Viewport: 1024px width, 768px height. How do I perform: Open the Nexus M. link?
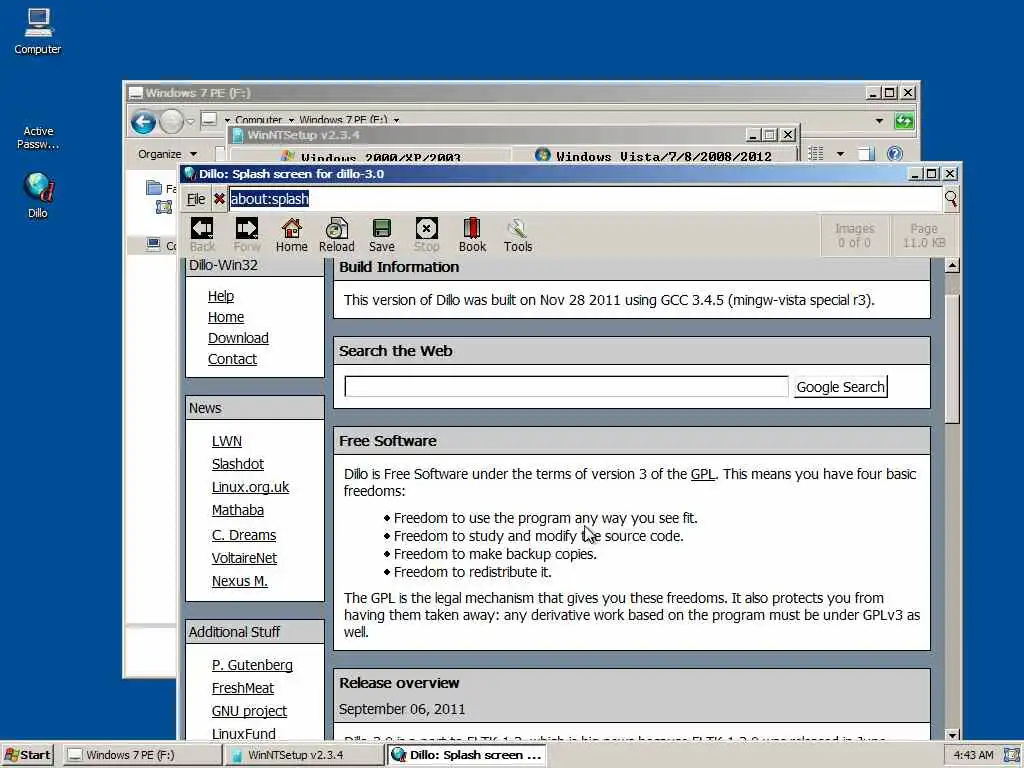(240, 581)
